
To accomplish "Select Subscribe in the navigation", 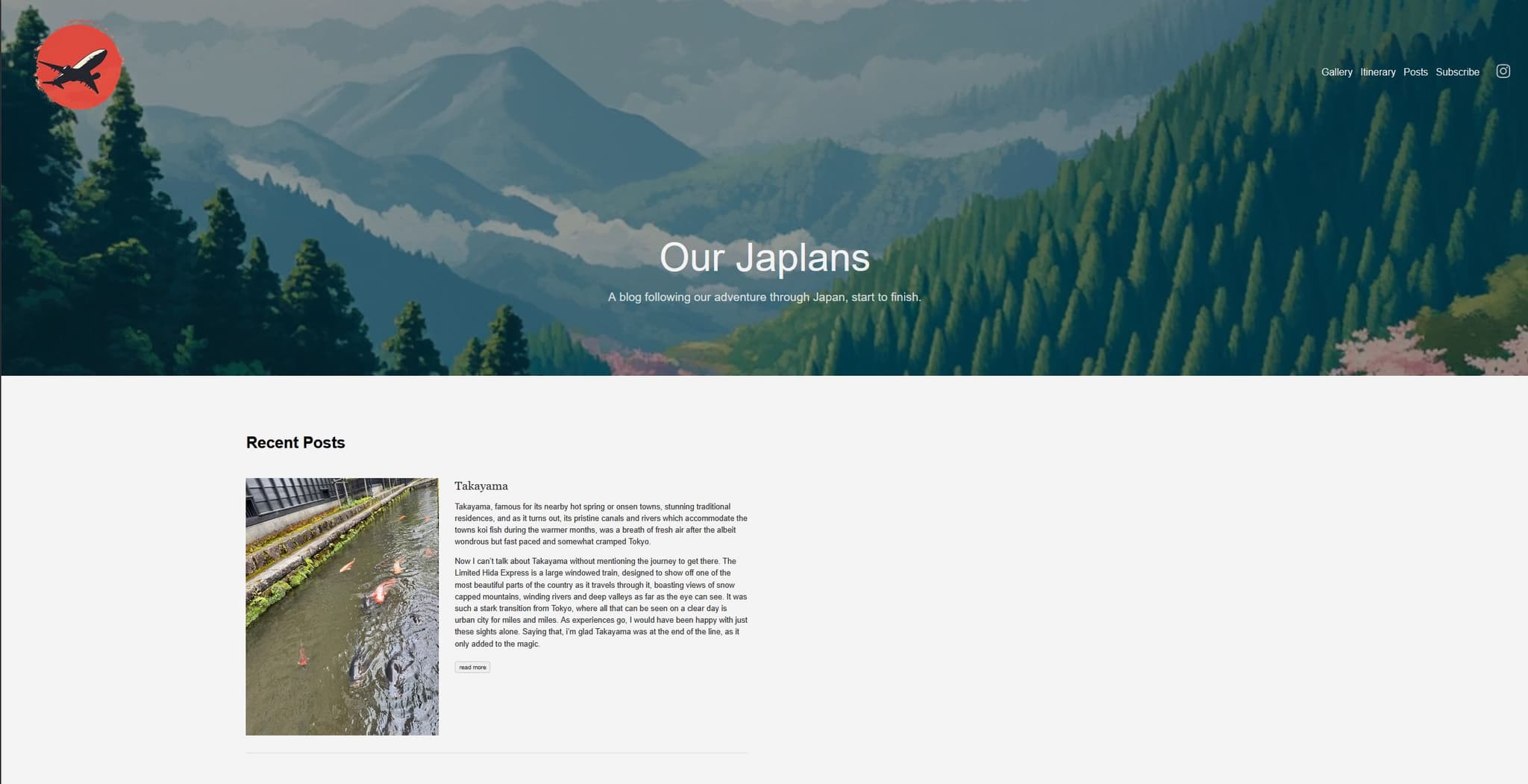I will tap(1457, 72).
